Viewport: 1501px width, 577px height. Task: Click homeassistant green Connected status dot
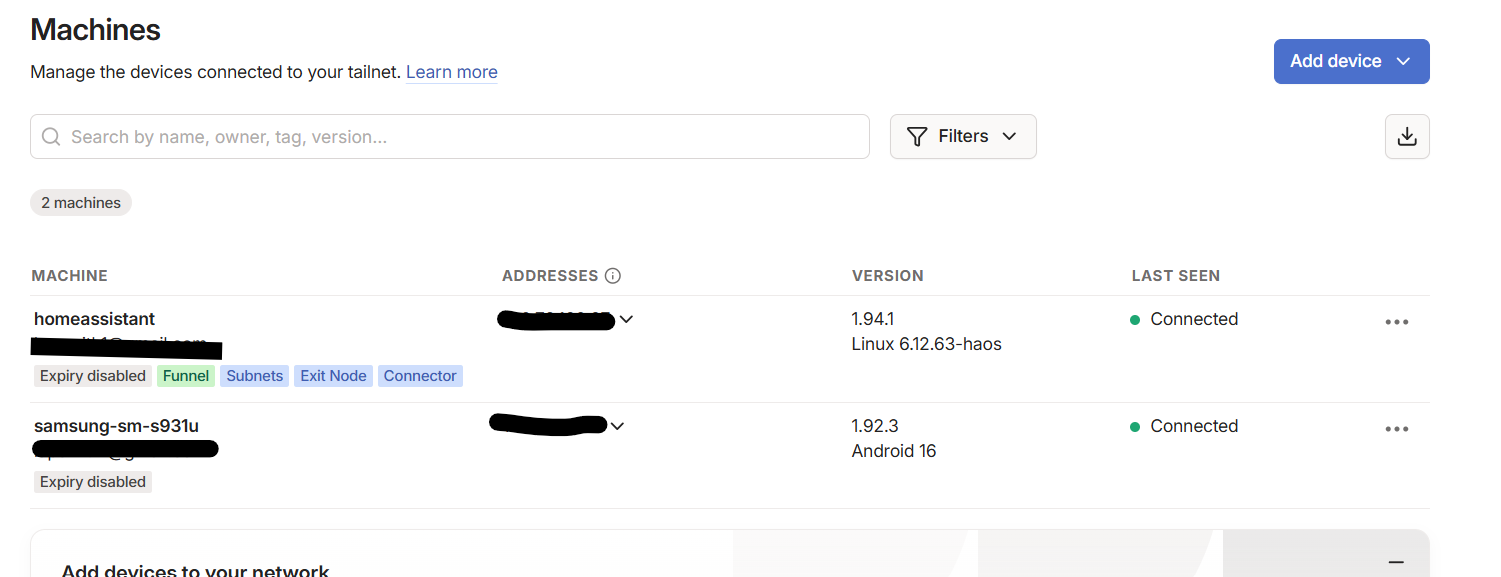coord(1135,320)
